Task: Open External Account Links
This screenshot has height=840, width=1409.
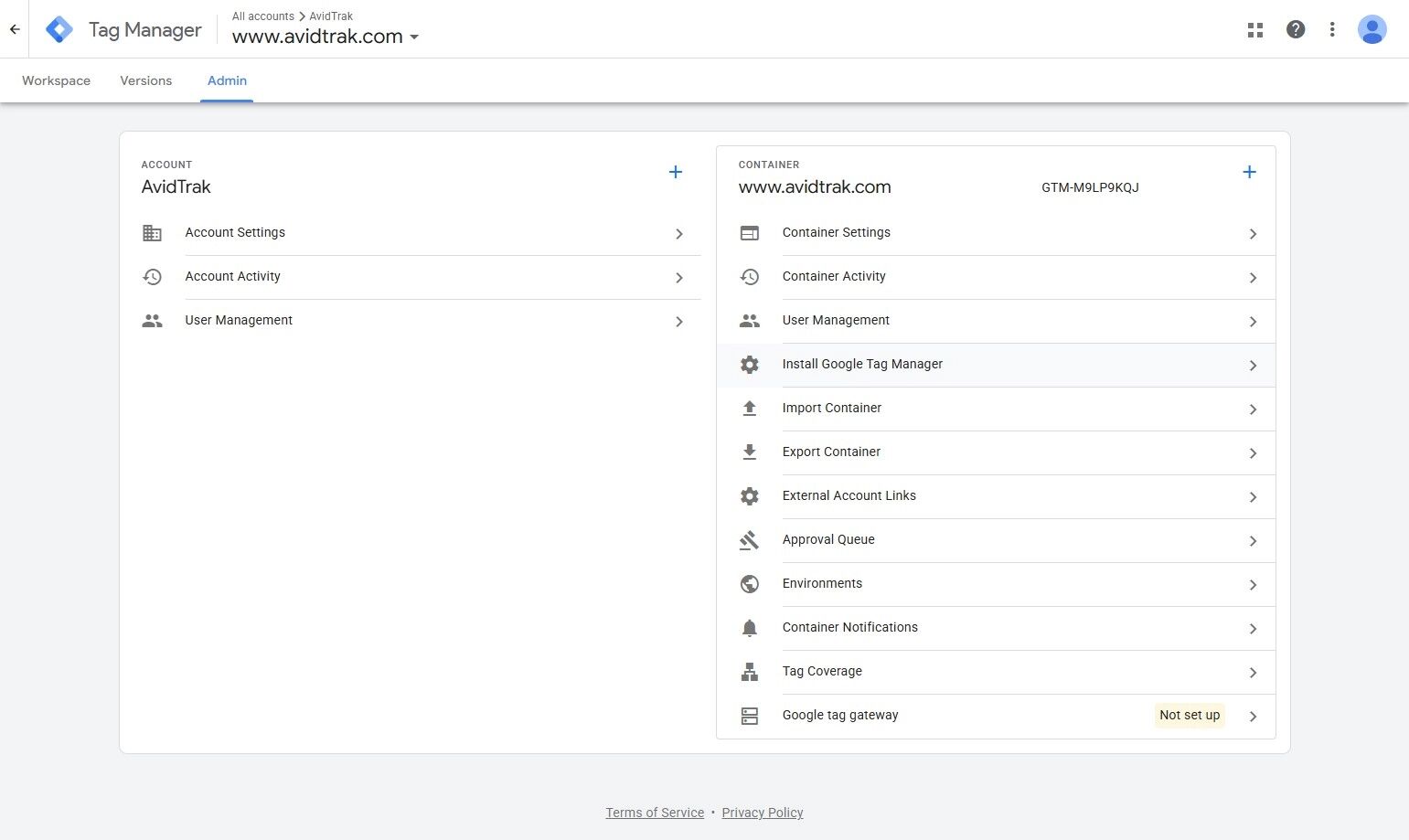Action: pos(996,496)
